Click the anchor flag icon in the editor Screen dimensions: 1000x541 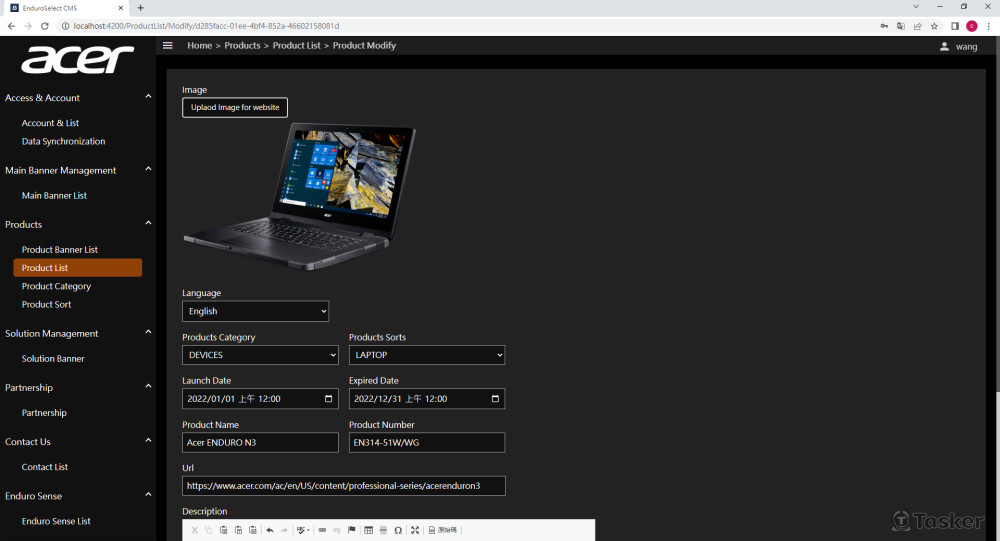coord(351,530)
